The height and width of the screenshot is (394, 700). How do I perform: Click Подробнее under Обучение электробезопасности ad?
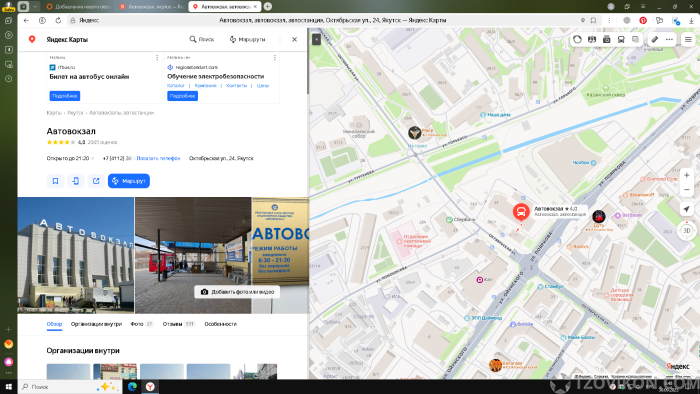click(x=182, y=96)
